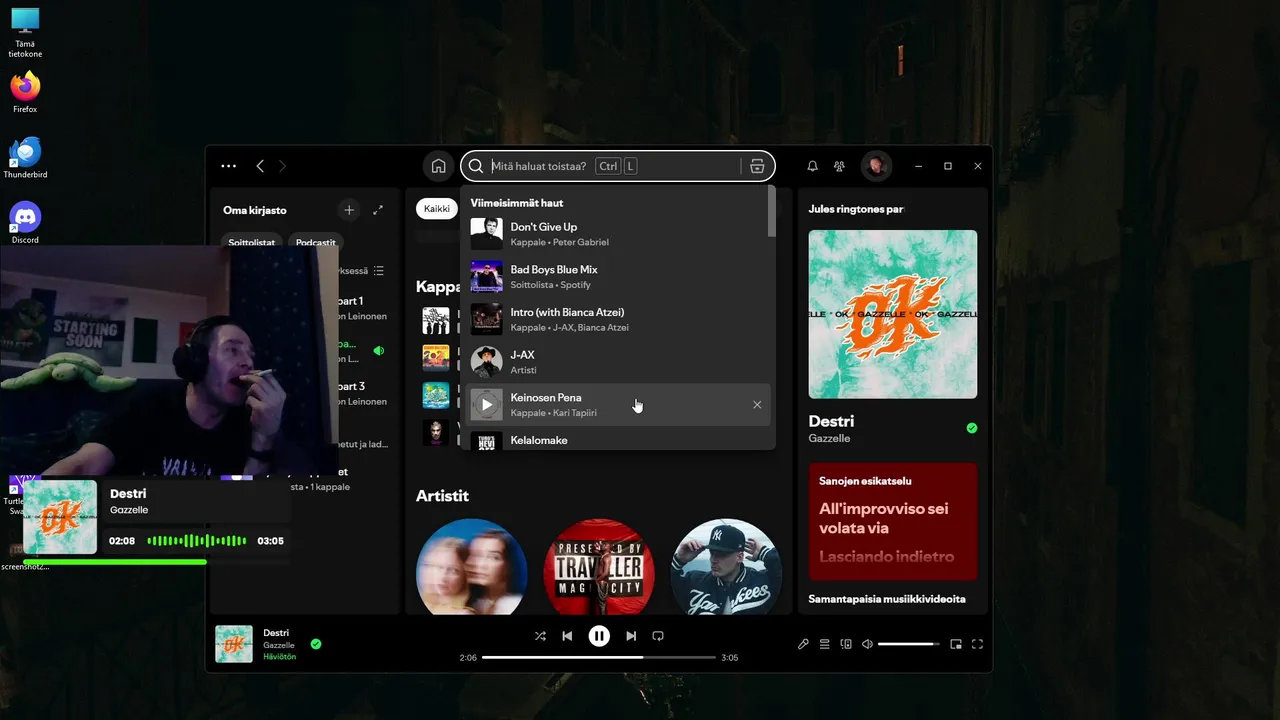Go forward with the right arrow

[x=282, y=166]
